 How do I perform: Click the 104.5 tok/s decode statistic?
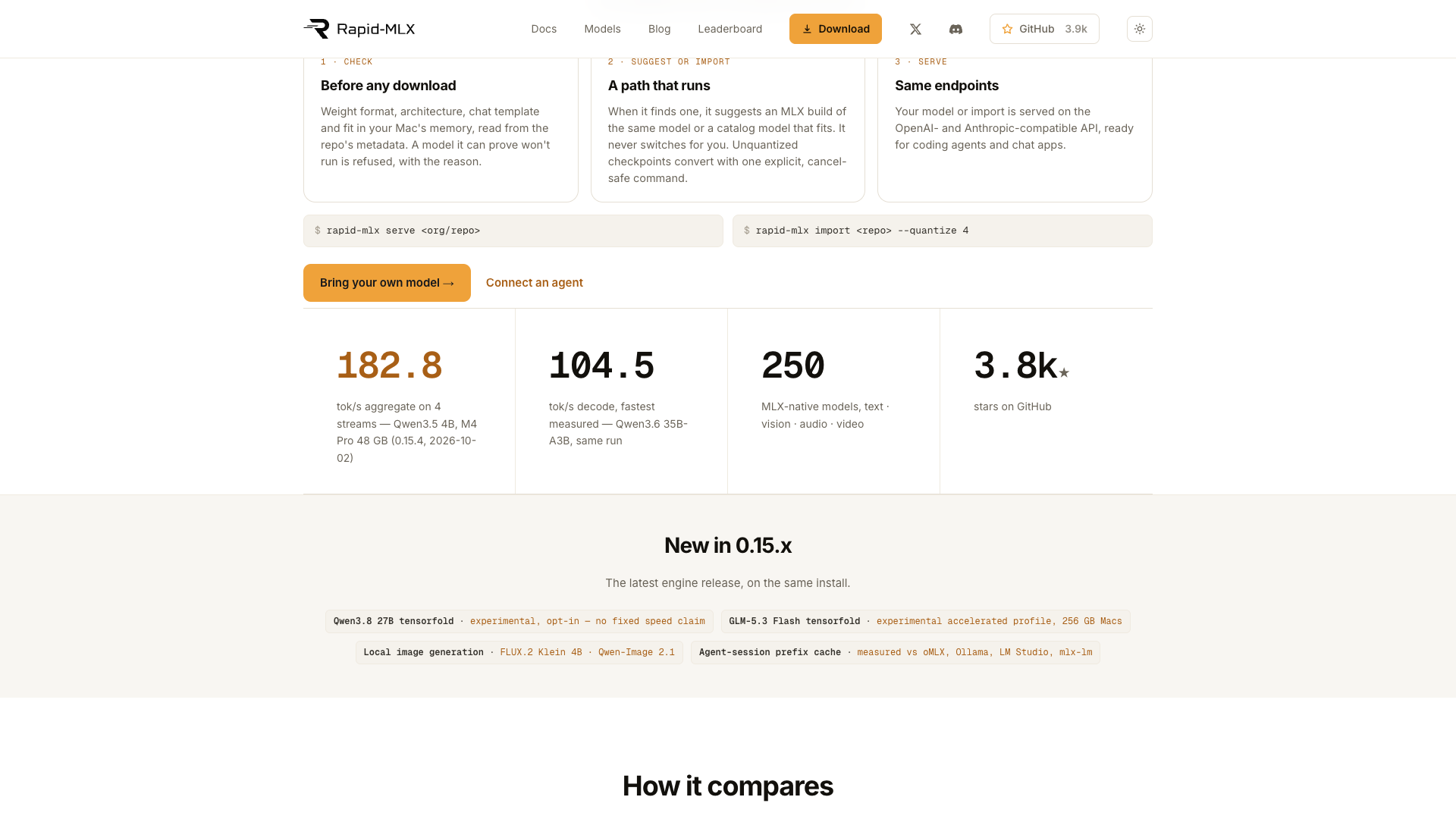[601, 366]
